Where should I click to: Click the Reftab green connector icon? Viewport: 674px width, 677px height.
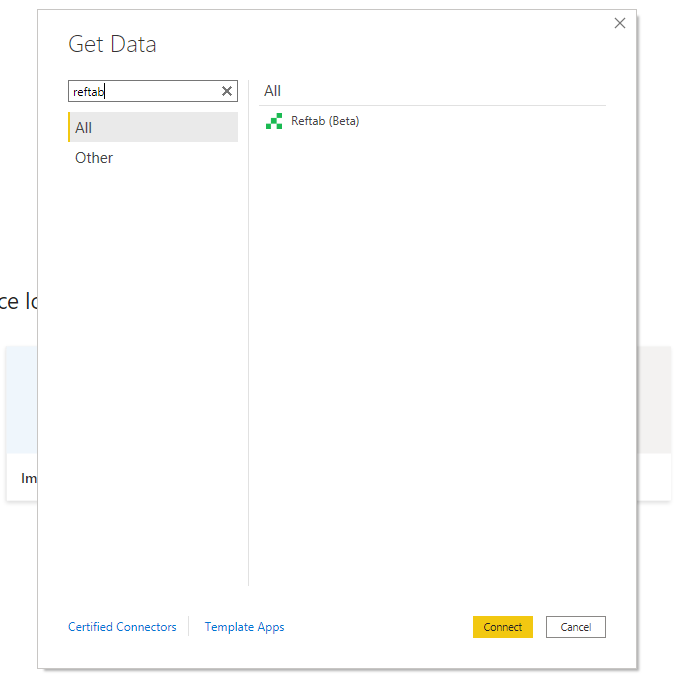tap(274, 121)
